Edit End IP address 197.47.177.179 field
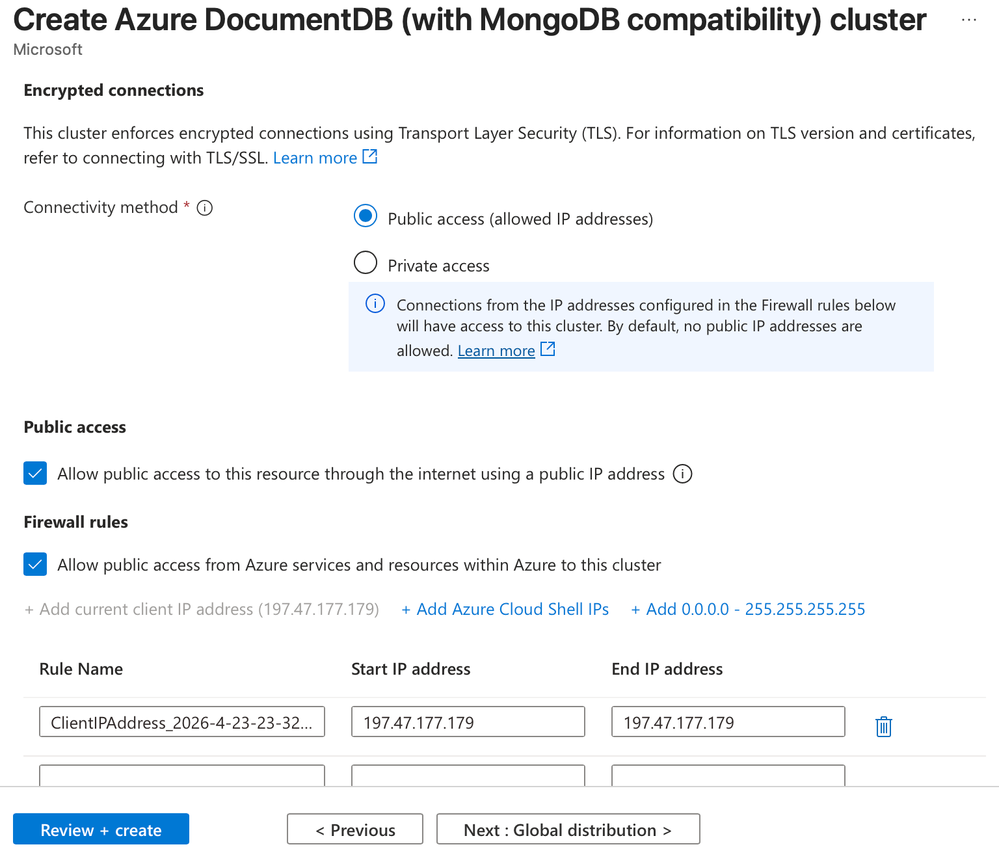 pos(728,721)
